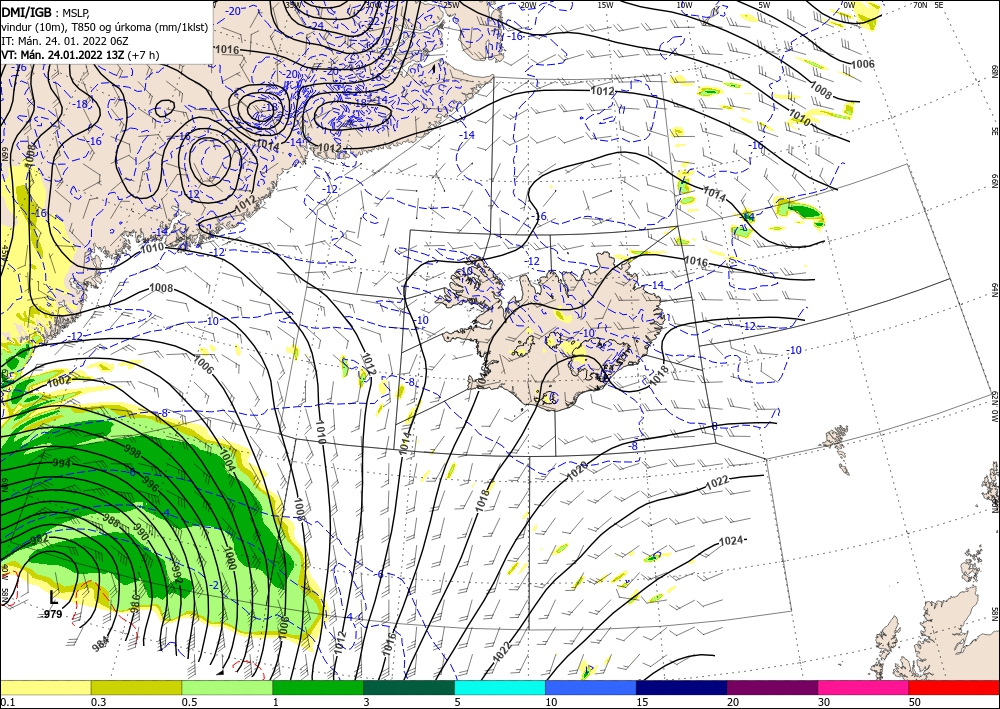Screen dimensions: 1000x709
Task: Click the "982" isobar label
Action: pos(39,539)
